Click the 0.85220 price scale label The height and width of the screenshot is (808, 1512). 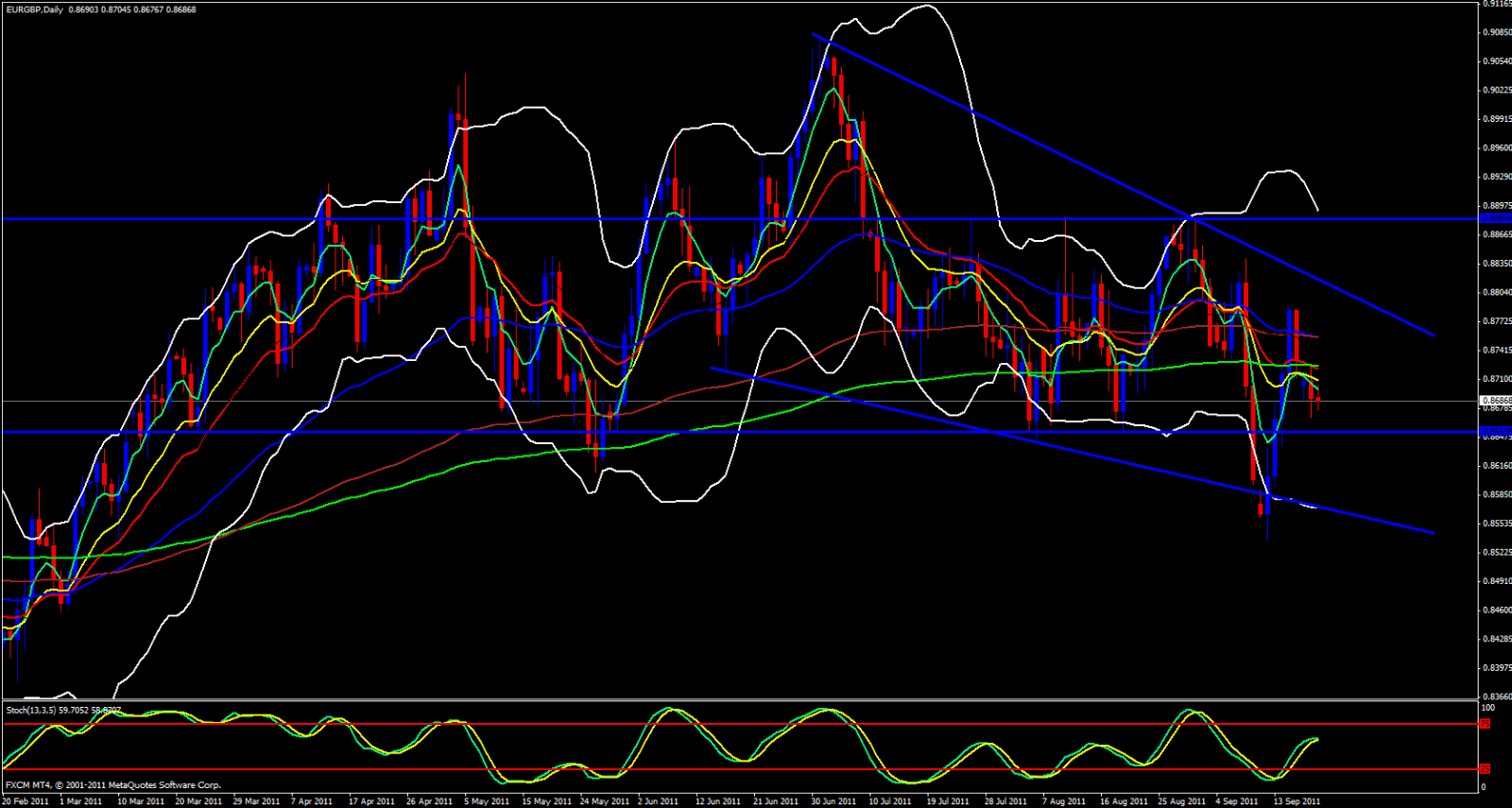[1495, 552]
